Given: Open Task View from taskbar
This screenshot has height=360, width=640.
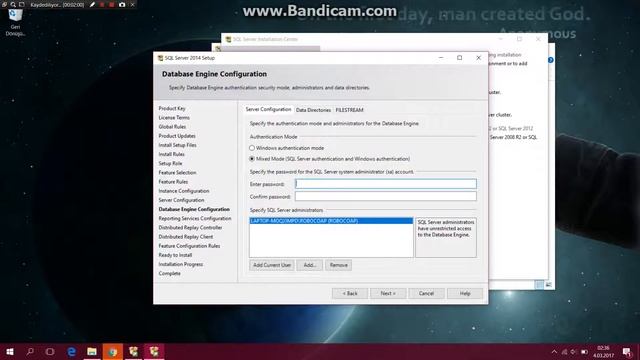Looking at the screenshot, I should click(x=50, y=351).
